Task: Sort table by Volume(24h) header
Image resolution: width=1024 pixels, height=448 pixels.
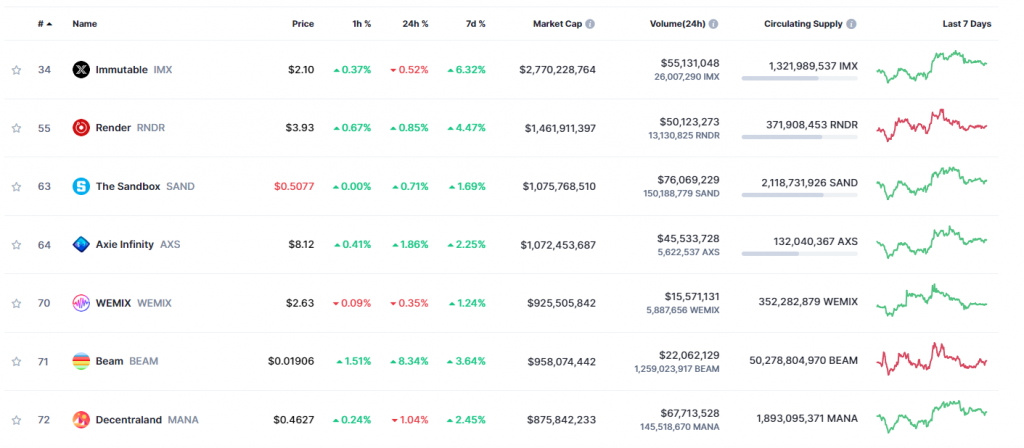Action: (677, 24)
